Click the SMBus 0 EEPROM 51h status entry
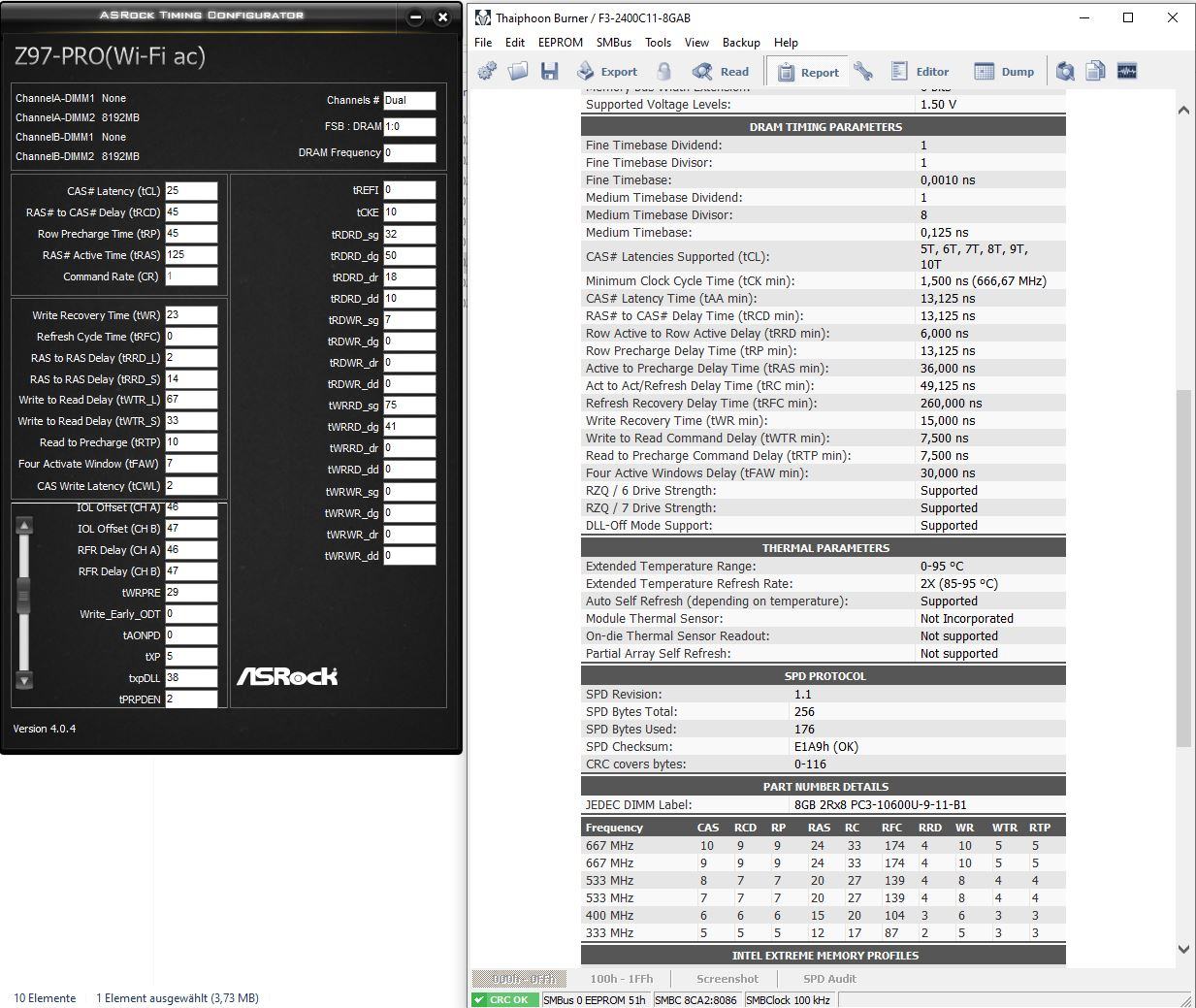This screenshot has height=1008, width=1196. pos(595,999)
